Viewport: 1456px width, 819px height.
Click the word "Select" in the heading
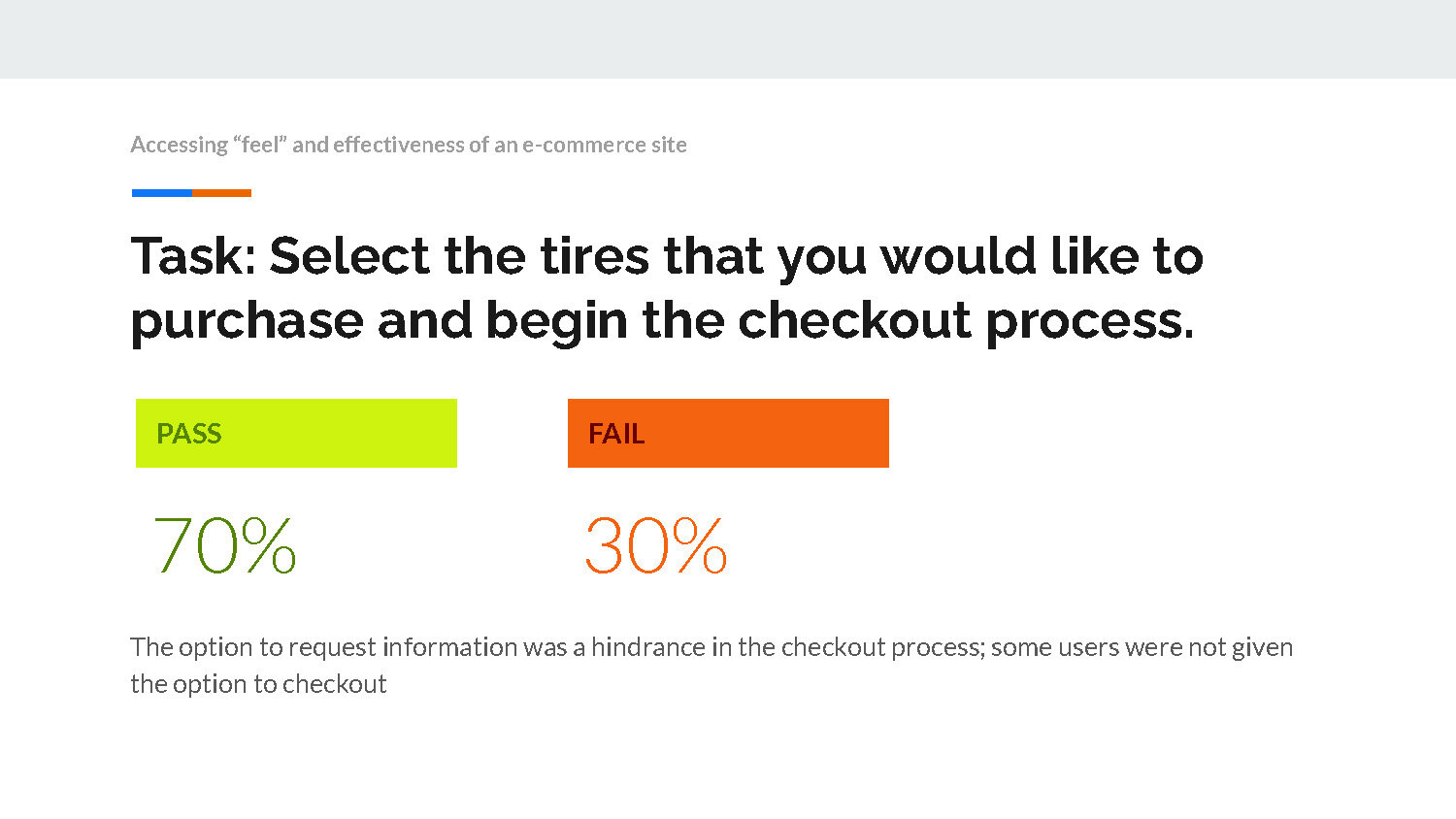[349, 256]
